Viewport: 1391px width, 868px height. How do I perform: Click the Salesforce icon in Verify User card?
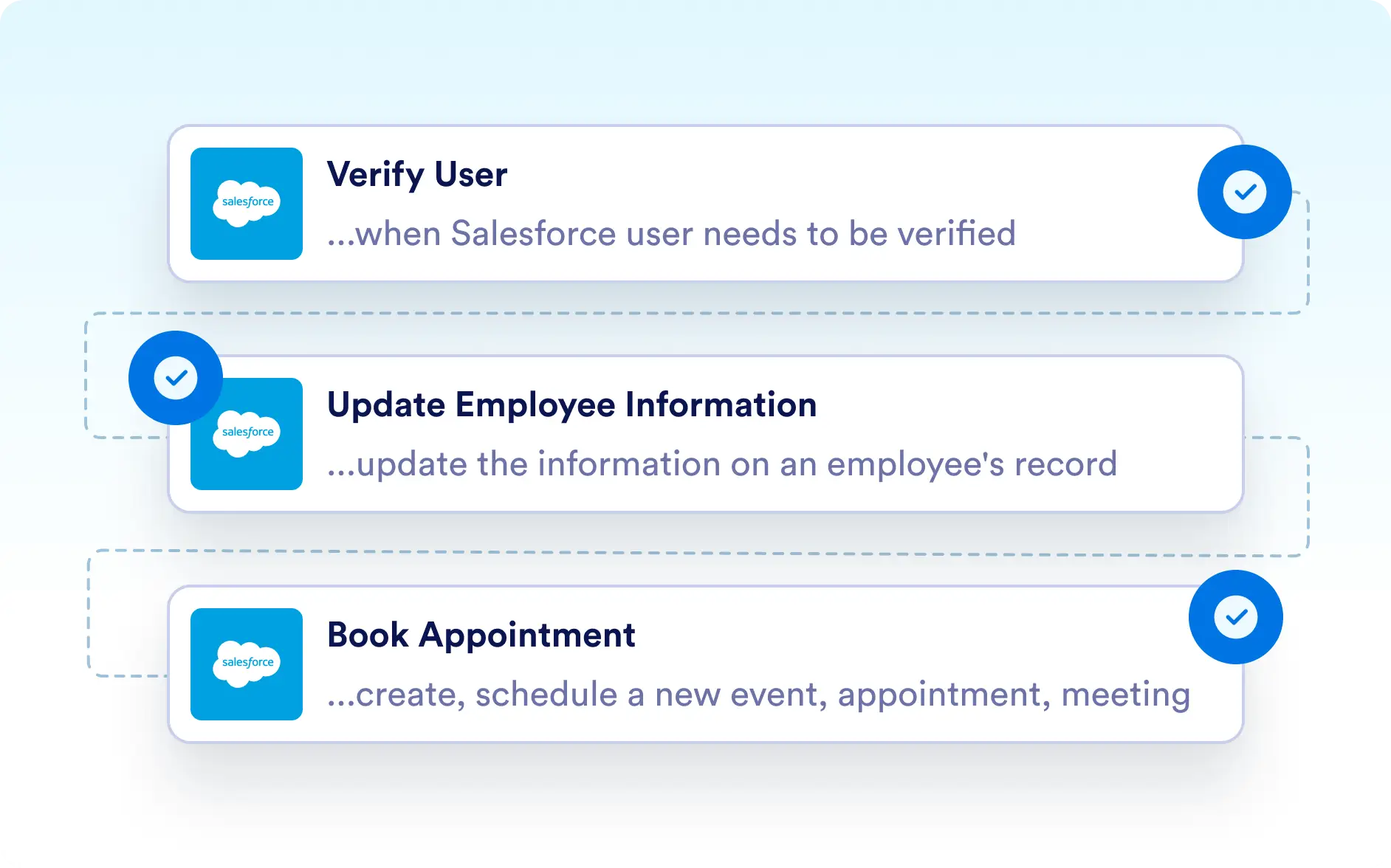(247, 204)
